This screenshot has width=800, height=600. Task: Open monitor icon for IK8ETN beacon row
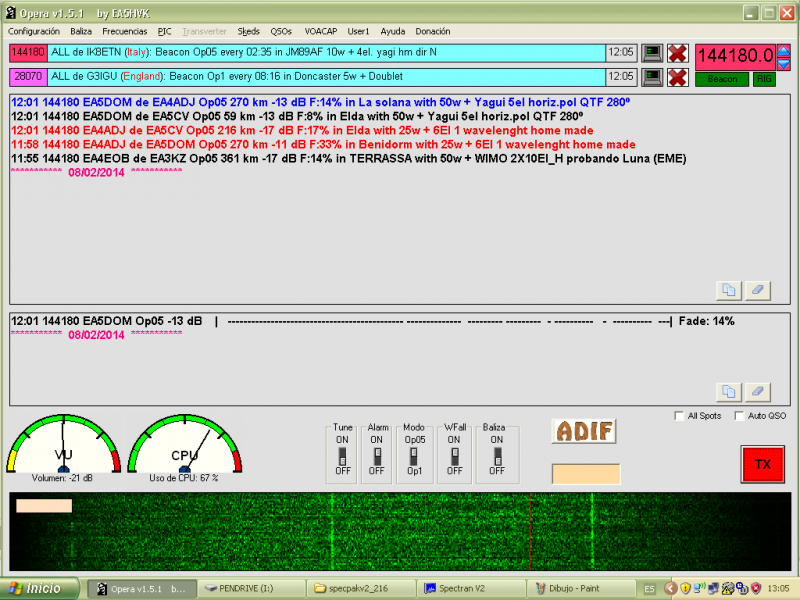(652, 53)
